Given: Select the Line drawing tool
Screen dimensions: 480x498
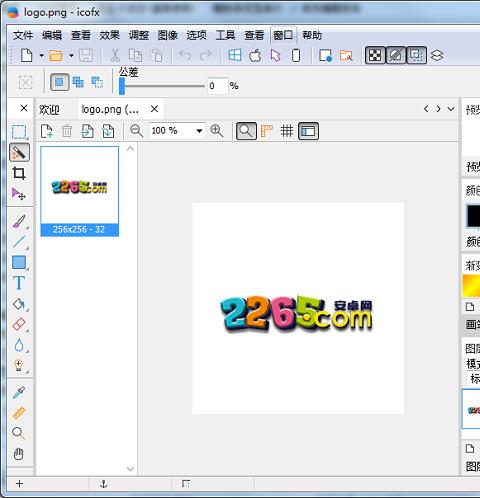Looking at the screenshot, I should 19,242.
